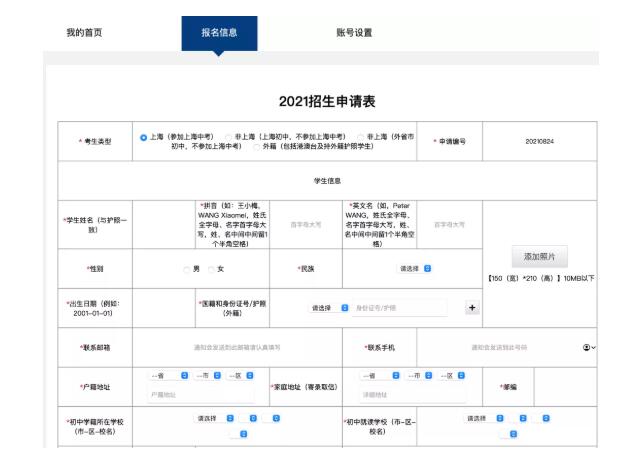
Task: Open the 初中学籍所在学校 first dropdown
Action: click(215, 418)
